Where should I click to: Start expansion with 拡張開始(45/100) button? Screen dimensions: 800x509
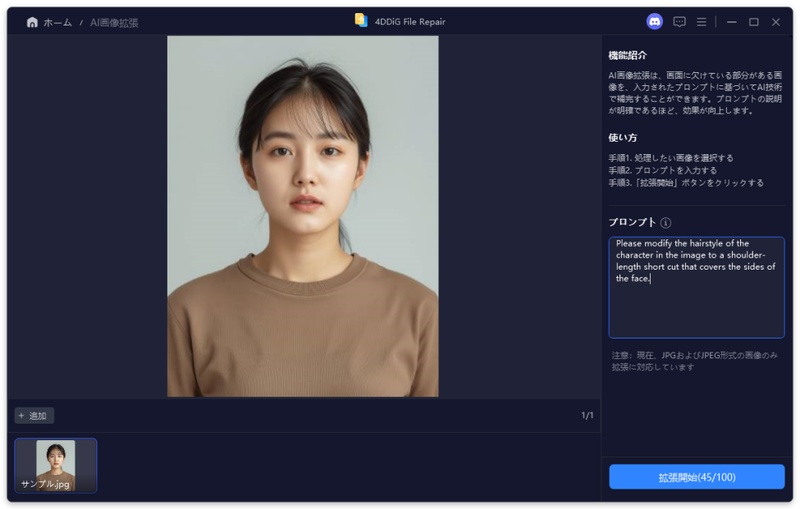point(696,477)
